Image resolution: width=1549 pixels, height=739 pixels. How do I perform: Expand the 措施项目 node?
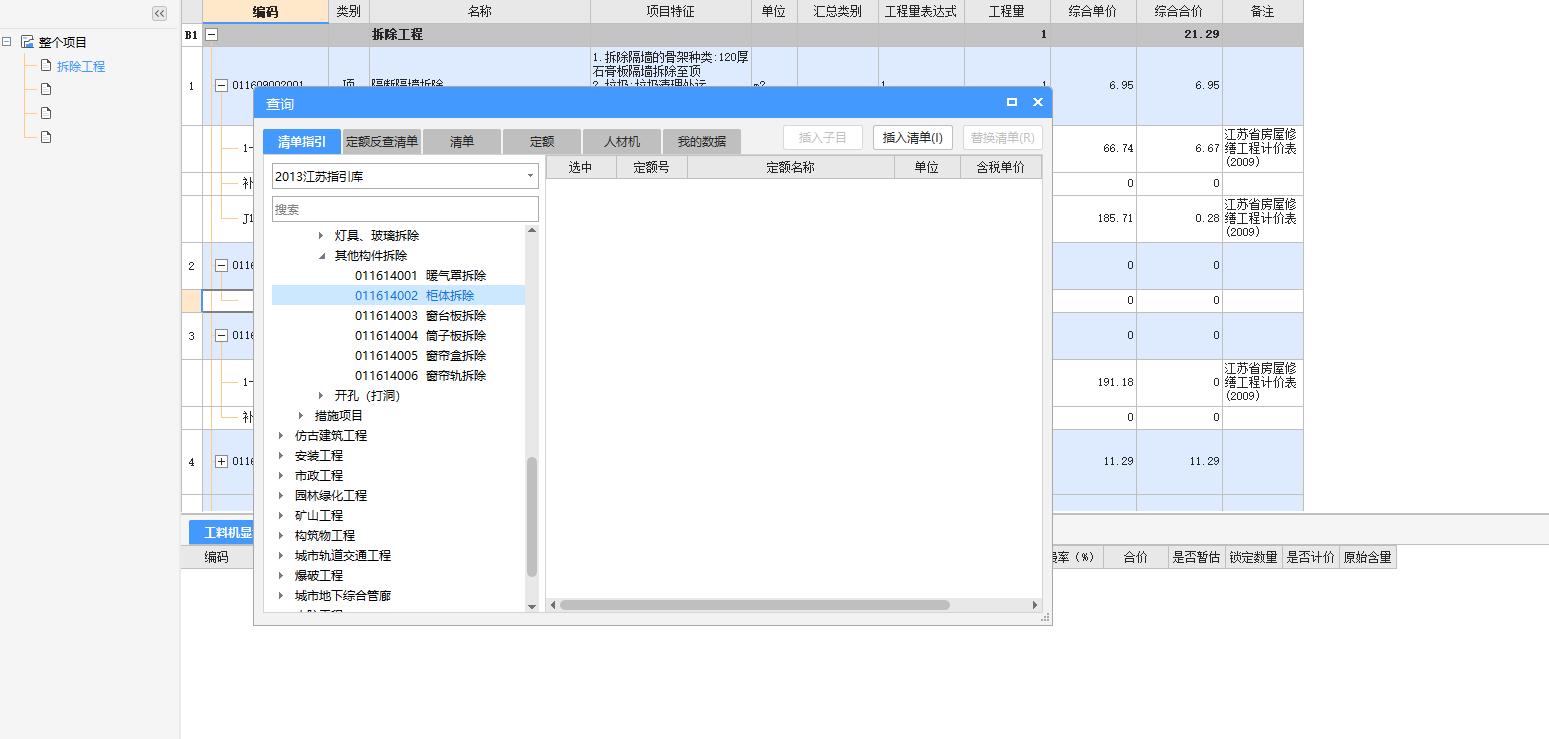pos(301,416)
